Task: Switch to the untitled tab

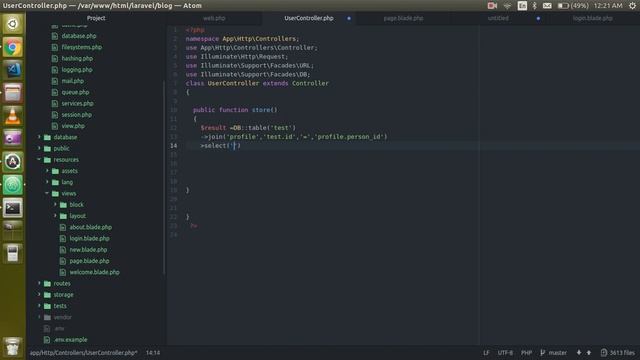Action: coord(498,18)
